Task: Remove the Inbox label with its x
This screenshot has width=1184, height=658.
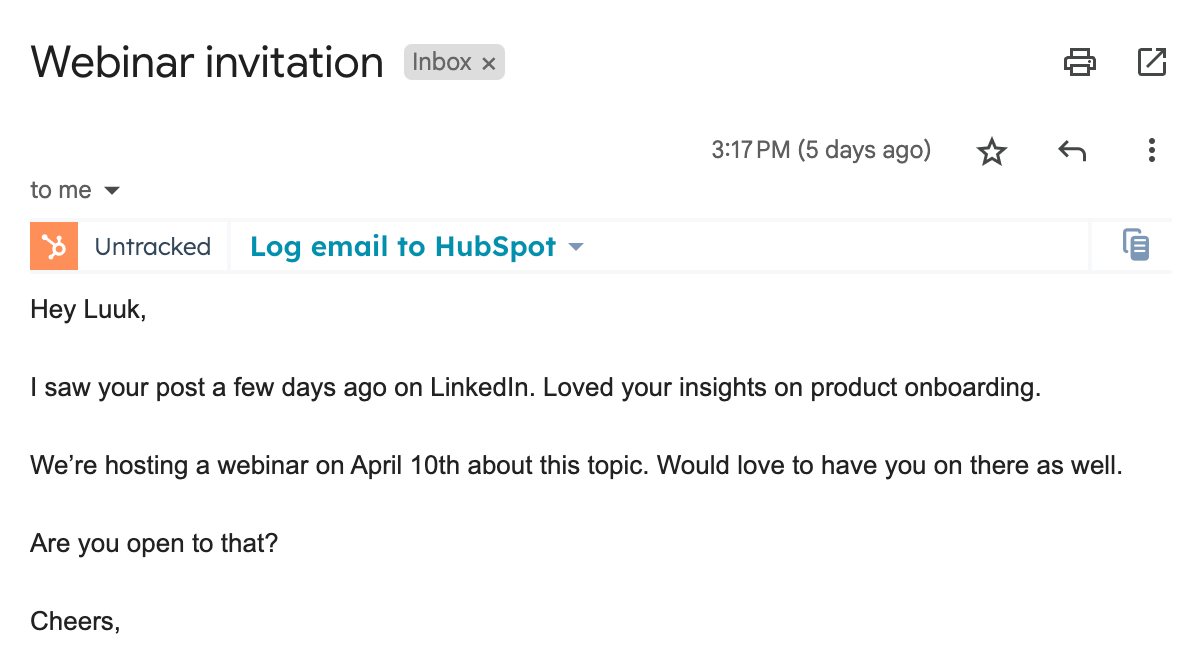Action: click(x=489, y=64)
